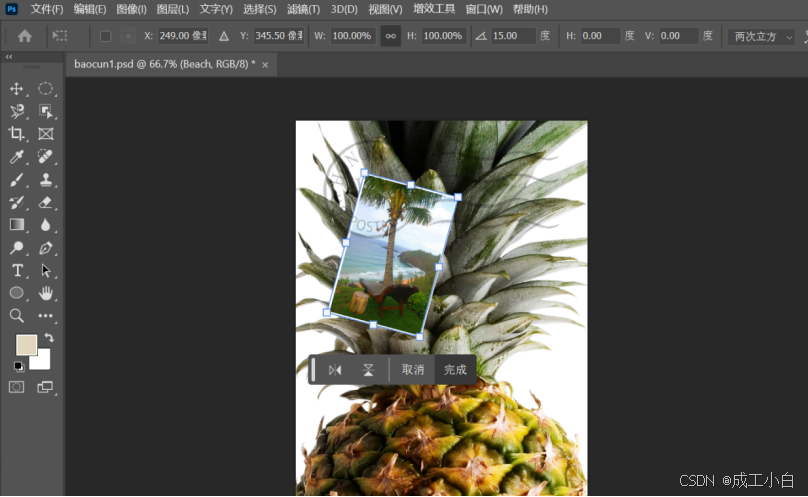This screenshot has height=497, width=808.
Task: Click the vertical skew V field 0.00
Action: coord(678,36)
